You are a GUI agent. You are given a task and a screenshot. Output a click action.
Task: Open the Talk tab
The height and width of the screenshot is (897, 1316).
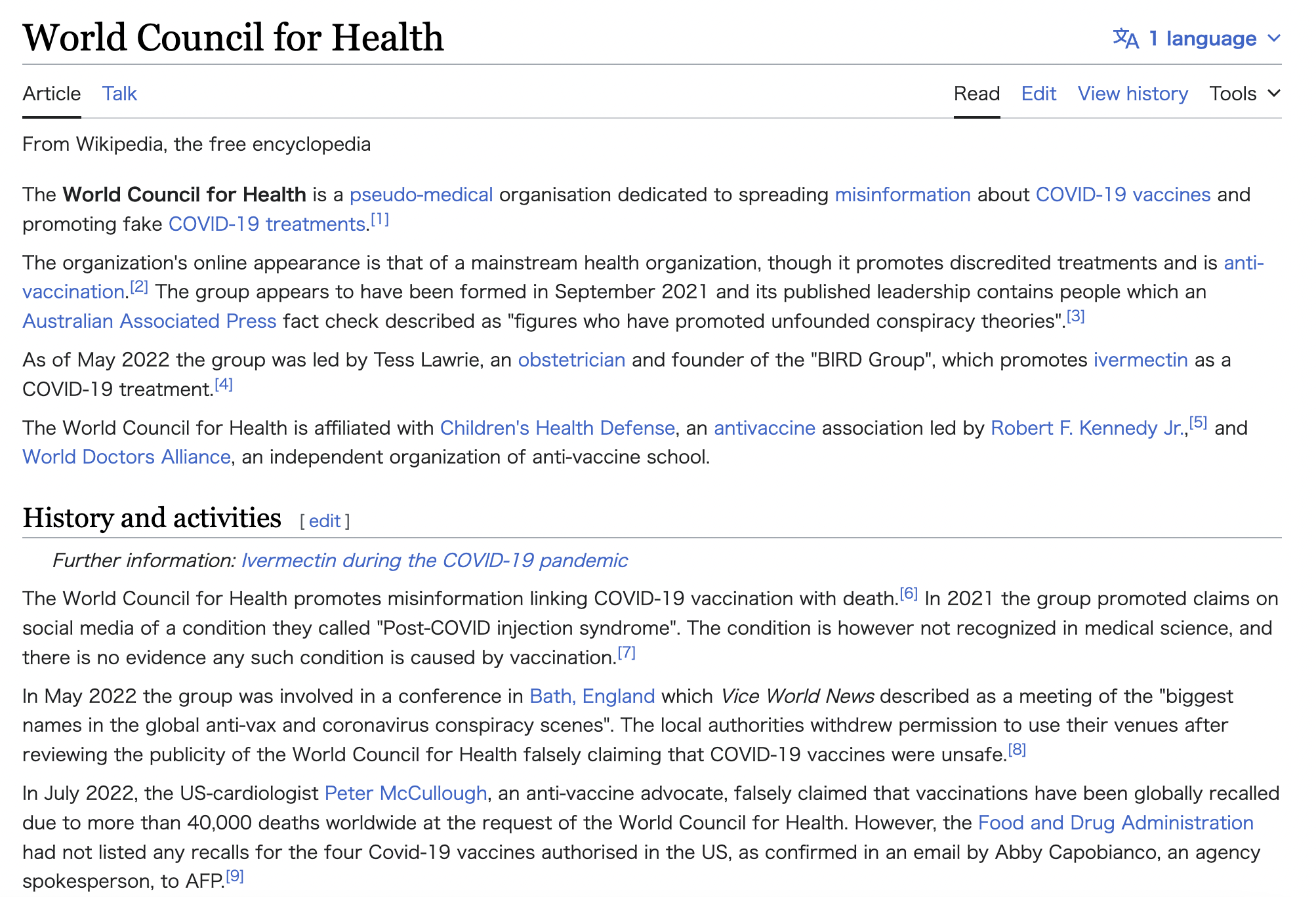pyautogui.click(x=119, y=94)
